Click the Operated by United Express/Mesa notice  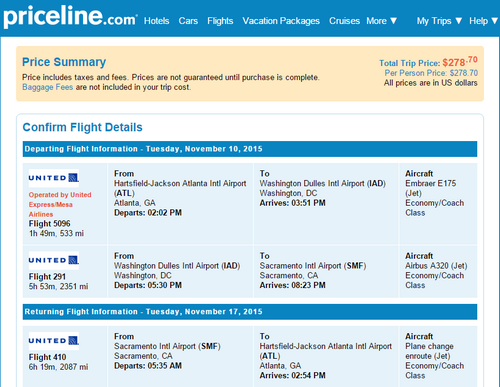click(60, 204)
